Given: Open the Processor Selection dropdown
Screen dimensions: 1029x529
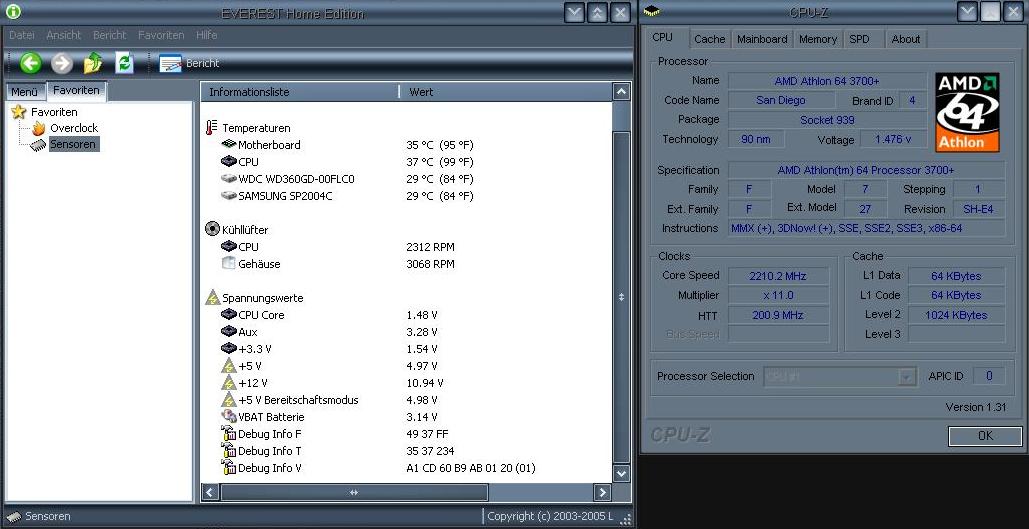Looking at the screenshot, I should point(840,377).
